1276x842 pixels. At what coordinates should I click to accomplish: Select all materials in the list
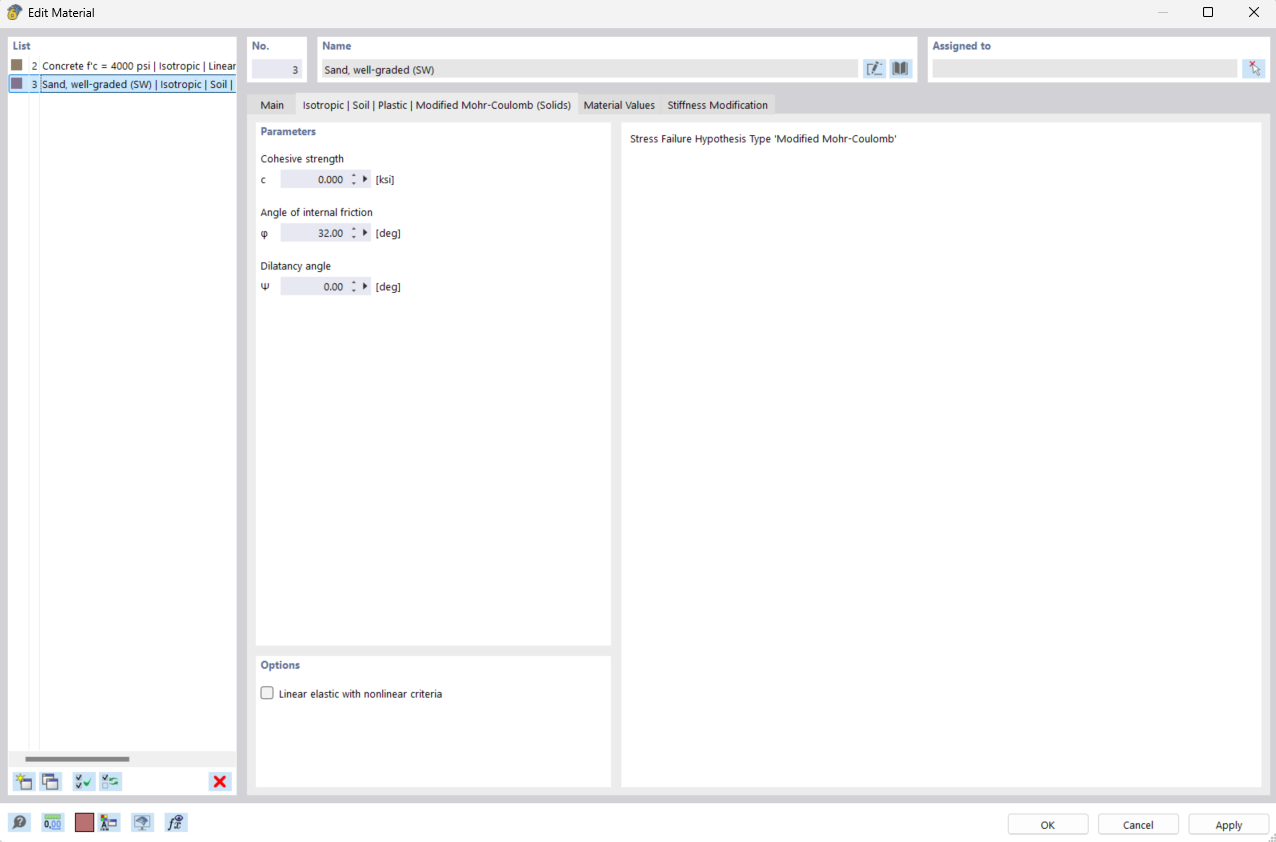pos(82,781)
